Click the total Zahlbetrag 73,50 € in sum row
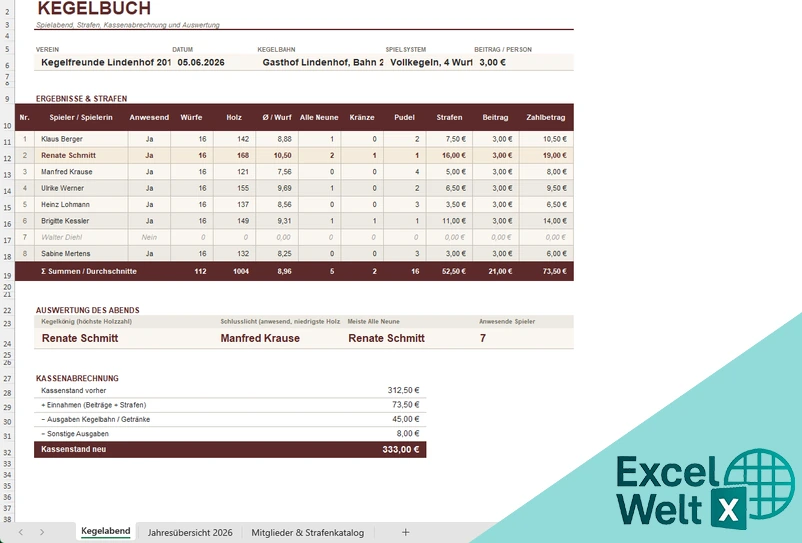The height and width of the screenshot is (543, 802). click(x=546, y=272)
